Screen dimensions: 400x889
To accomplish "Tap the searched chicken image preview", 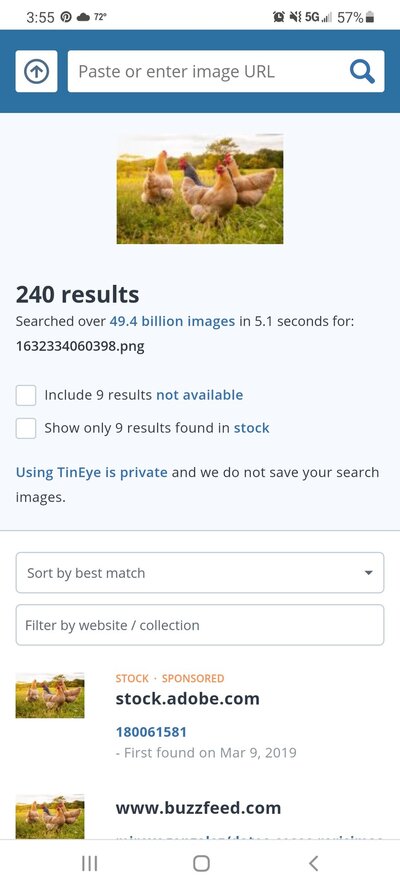I will pos(200,189).
